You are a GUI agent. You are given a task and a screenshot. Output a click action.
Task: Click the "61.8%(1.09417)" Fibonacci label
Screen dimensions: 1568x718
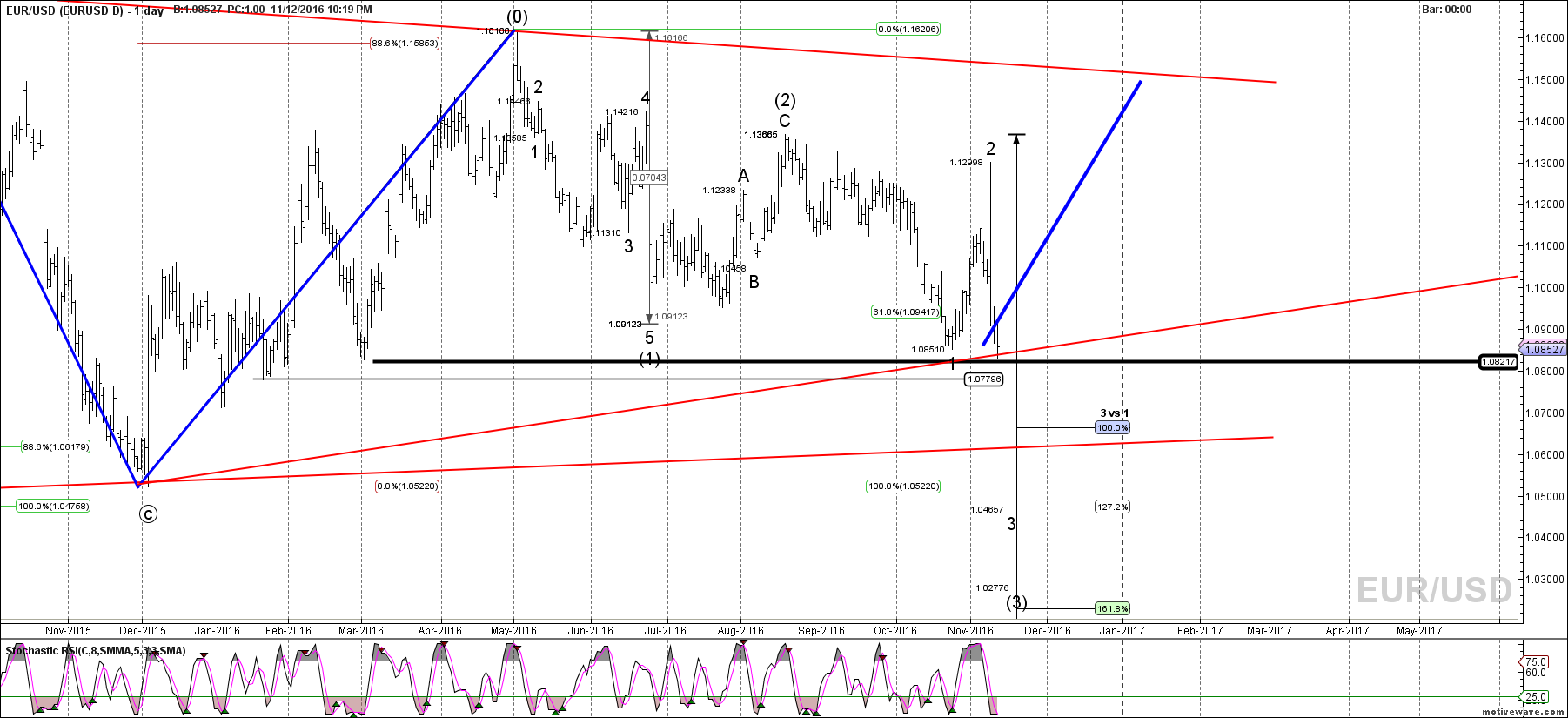906,312
